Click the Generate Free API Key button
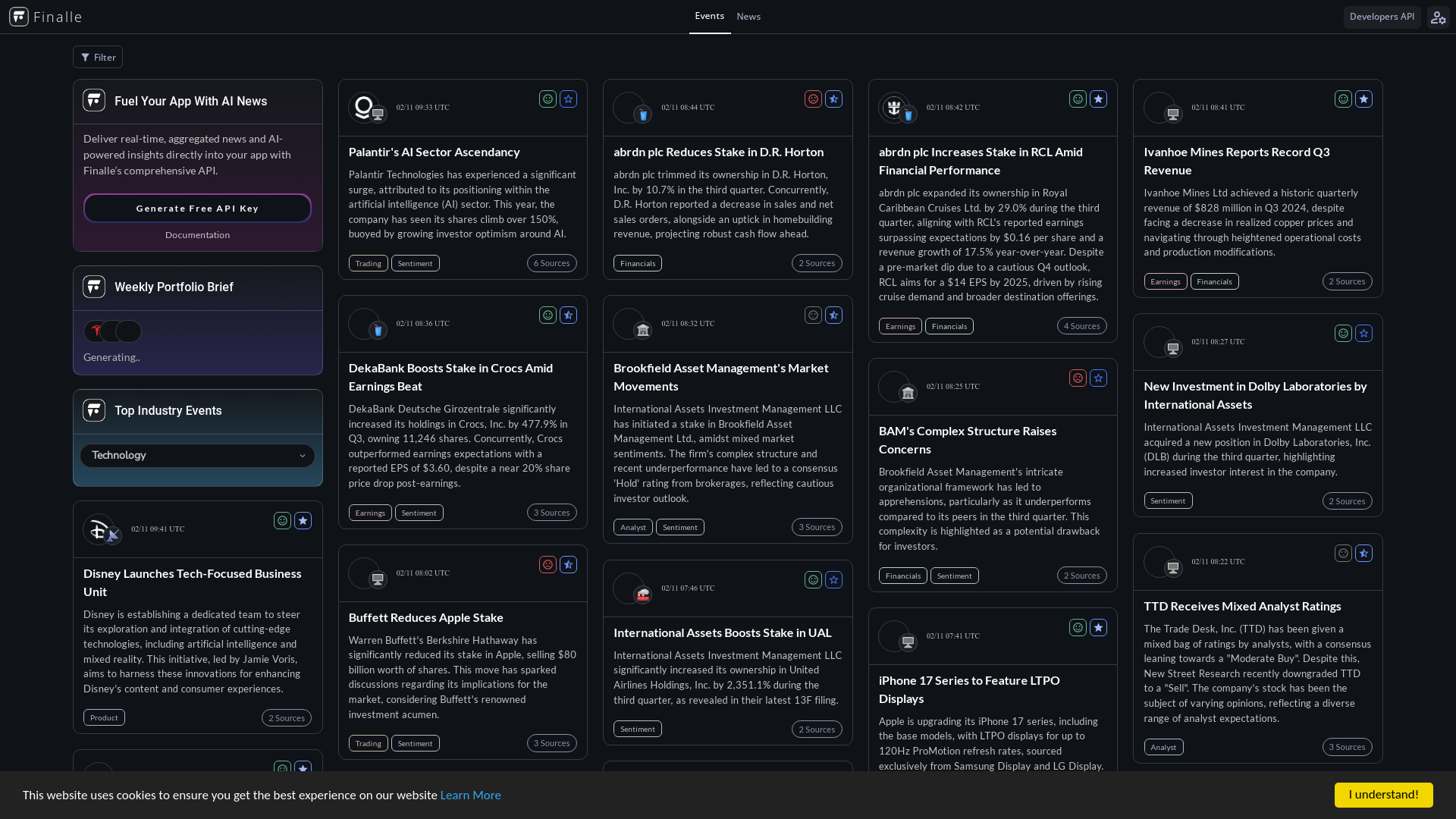This screenshot has height=819, width=1456. pos(197,208)
